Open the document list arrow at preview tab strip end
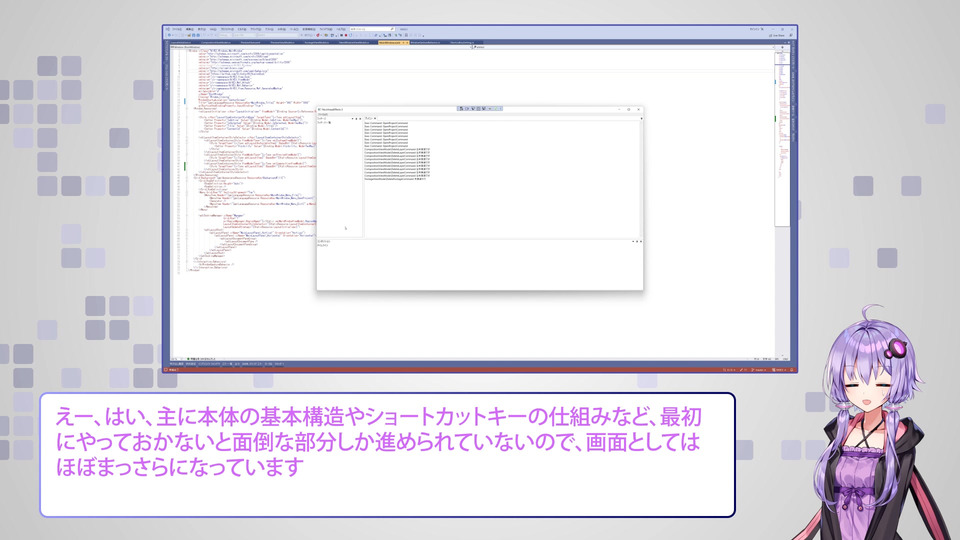 pyautogui.click(x=642, y=118)
